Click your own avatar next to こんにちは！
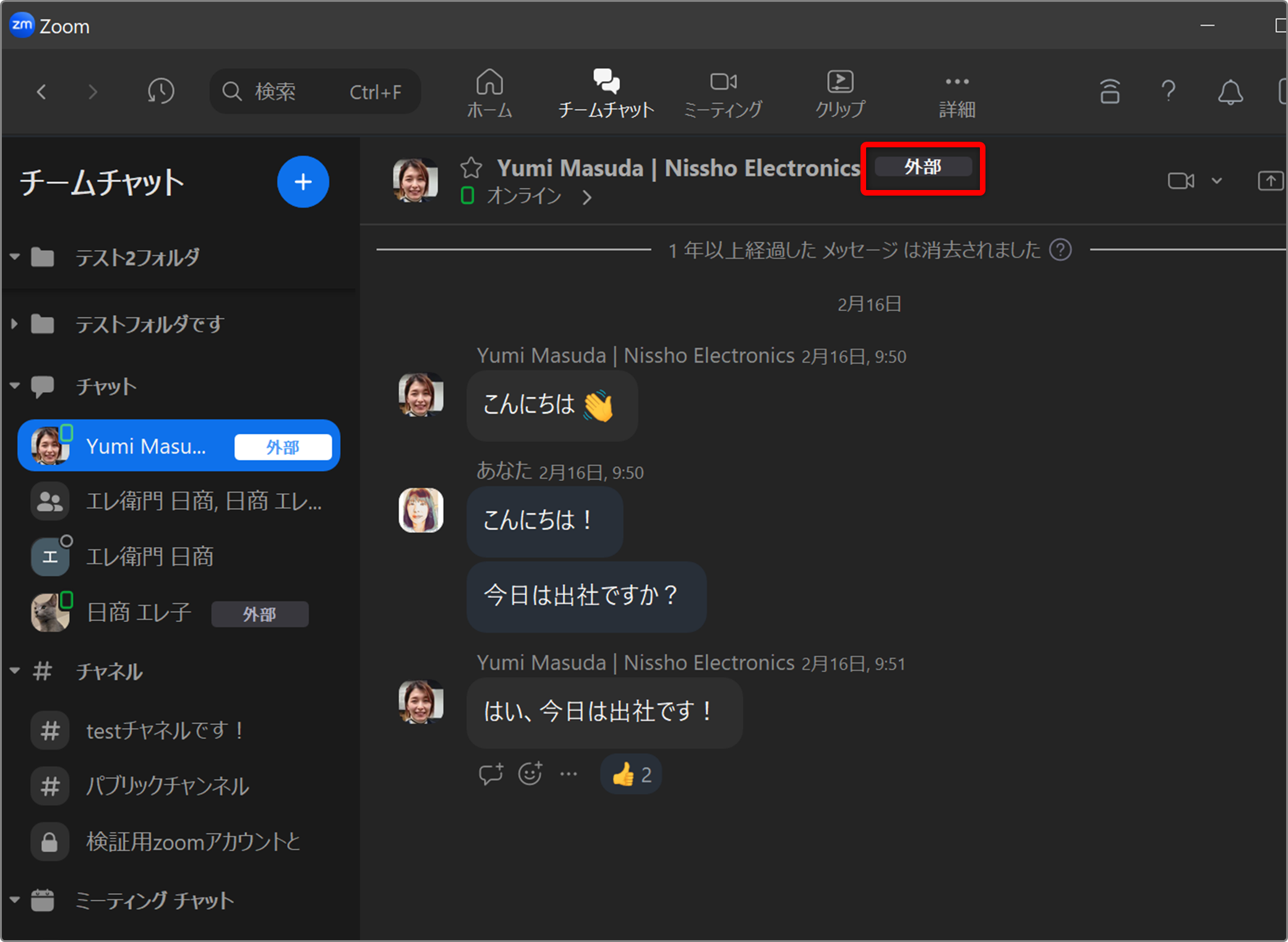The width and height of the screenshot is (1288, 942). (x=421, y=511)
